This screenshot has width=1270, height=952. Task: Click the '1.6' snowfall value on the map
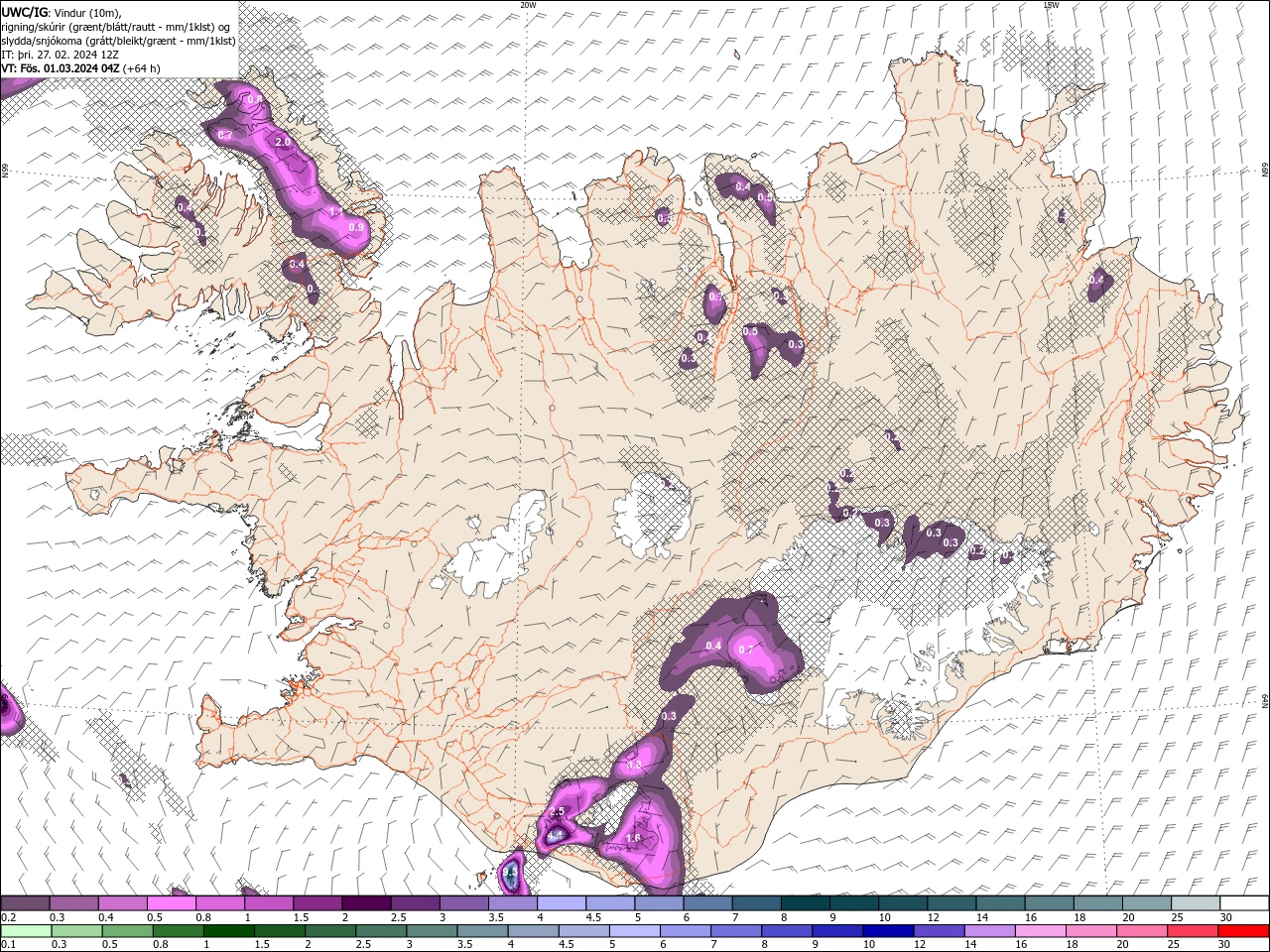pyautogui.click(x=634, y=839)
